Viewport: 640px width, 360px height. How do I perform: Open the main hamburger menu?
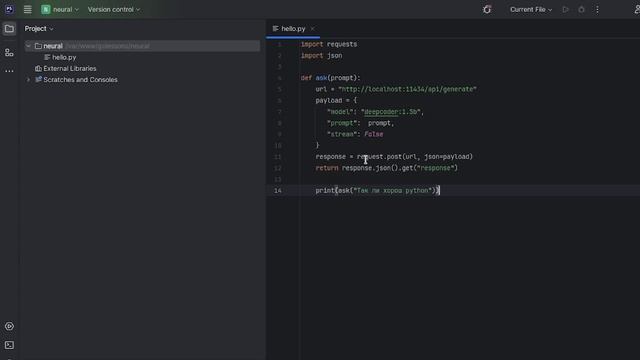pos(27,9)
